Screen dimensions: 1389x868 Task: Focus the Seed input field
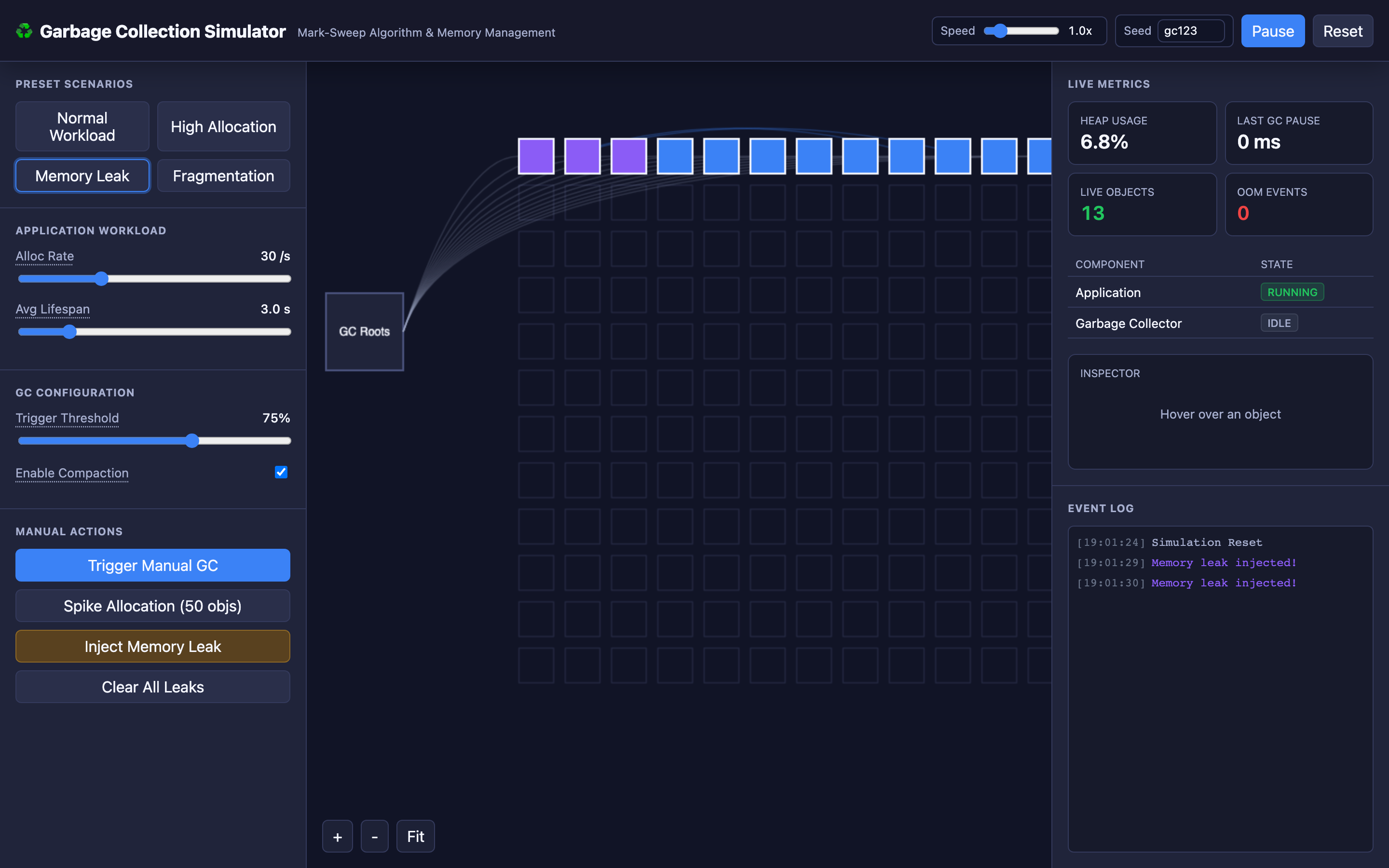[x=1191, y=31]
